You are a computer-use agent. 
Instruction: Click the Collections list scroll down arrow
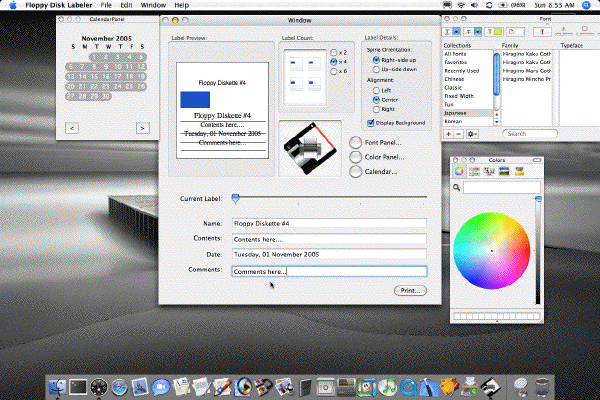point(497,122)
